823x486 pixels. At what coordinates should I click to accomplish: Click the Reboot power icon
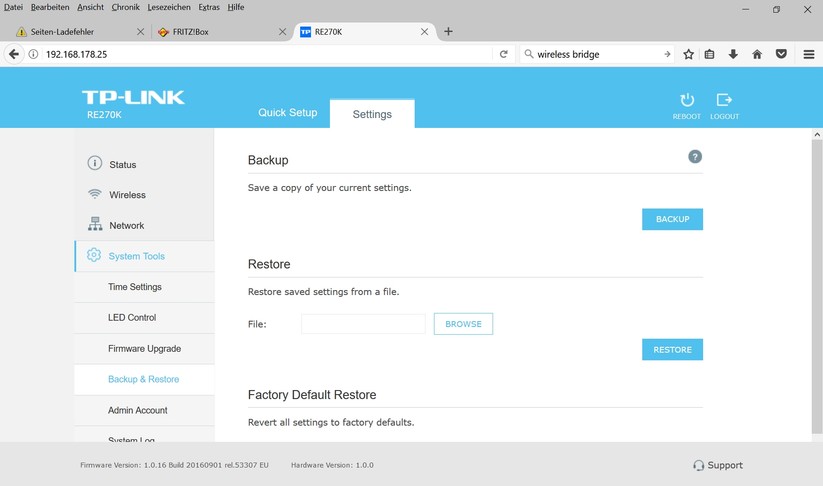point(686,100)
